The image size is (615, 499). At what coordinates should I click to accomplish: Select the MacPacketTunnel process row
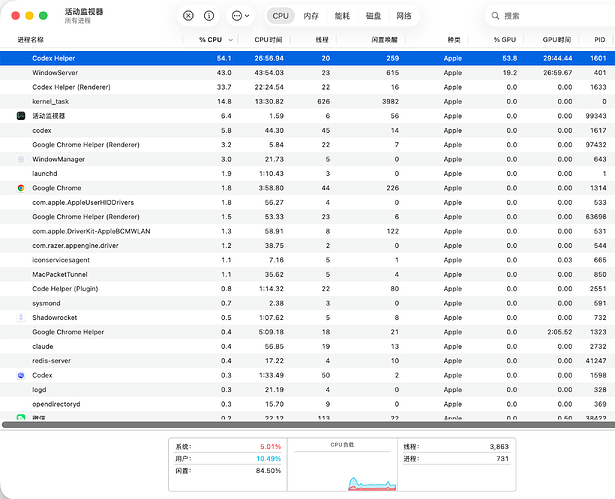(308, 274)
